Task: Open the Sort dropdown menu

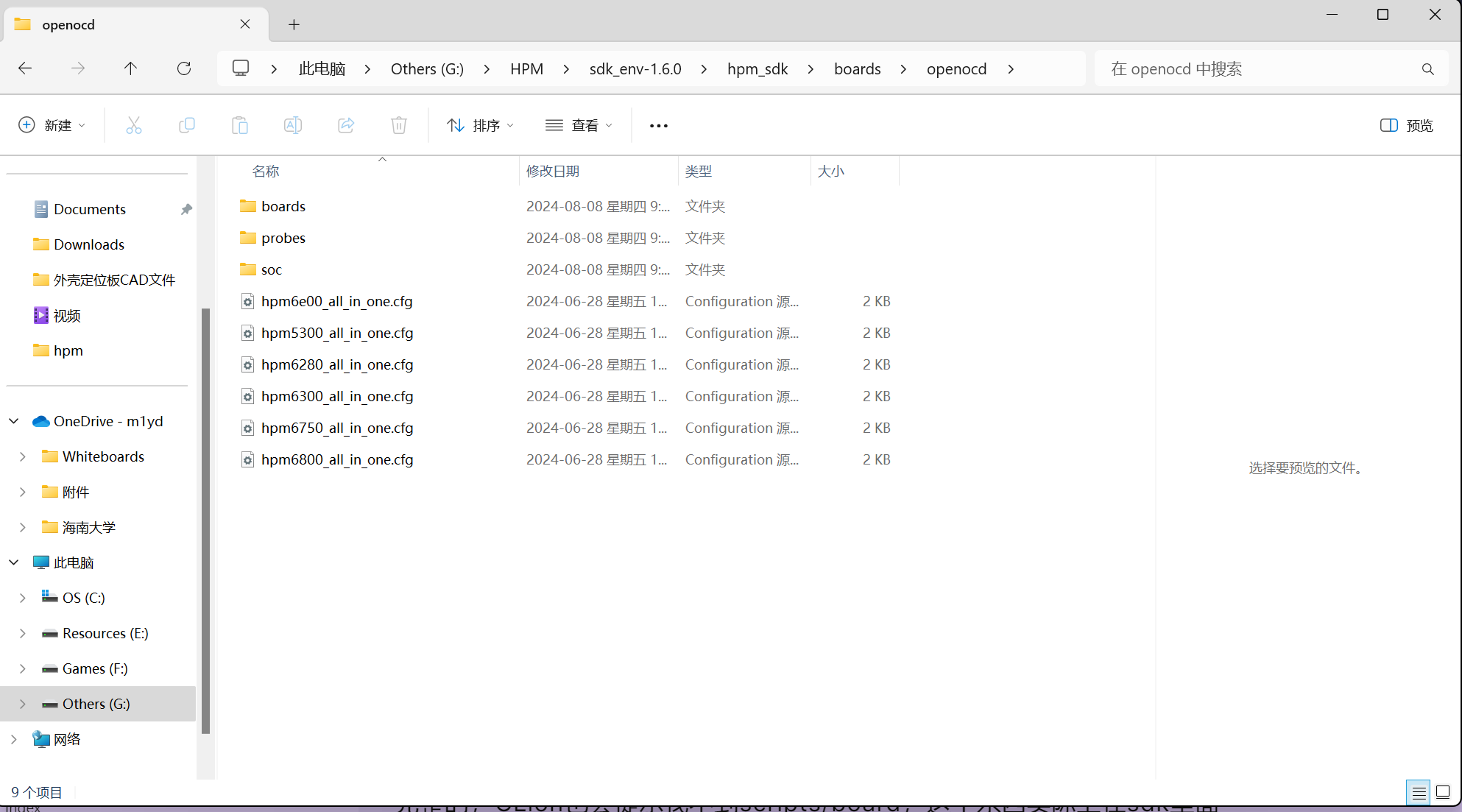Action: point(480,125)
